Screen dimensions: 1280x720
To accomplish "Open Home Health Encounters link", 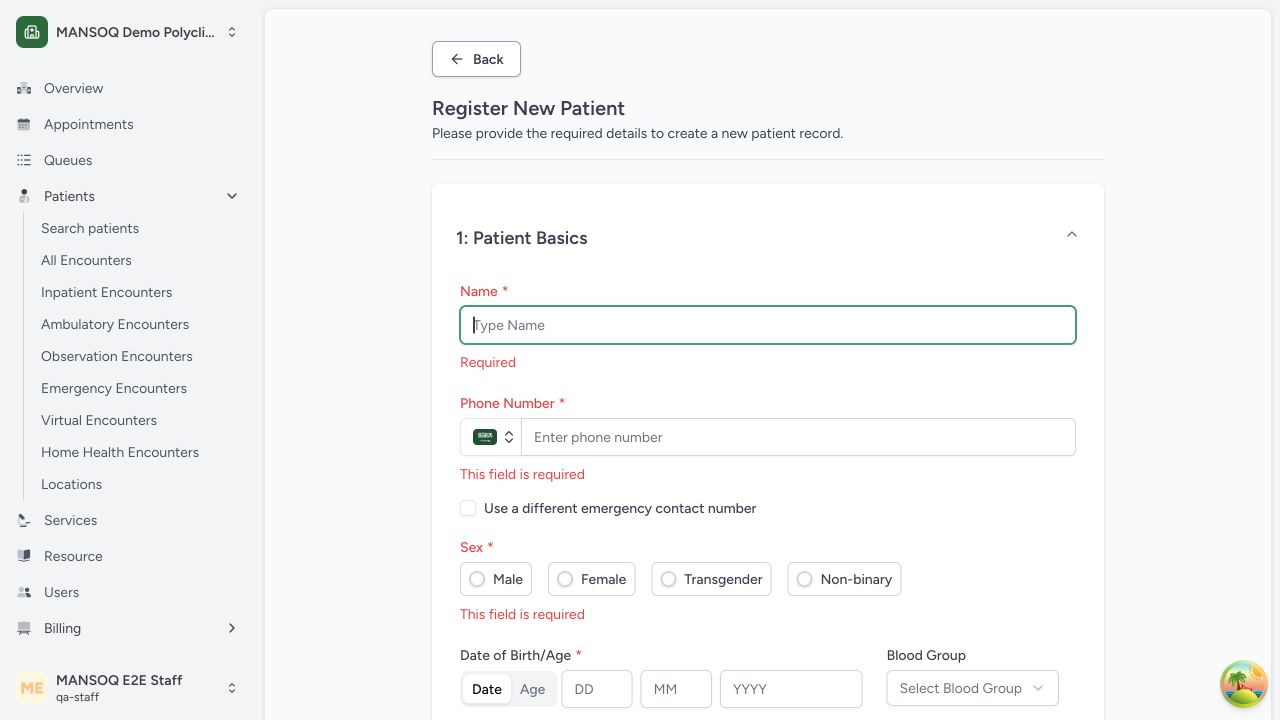I will pos(120,452).
